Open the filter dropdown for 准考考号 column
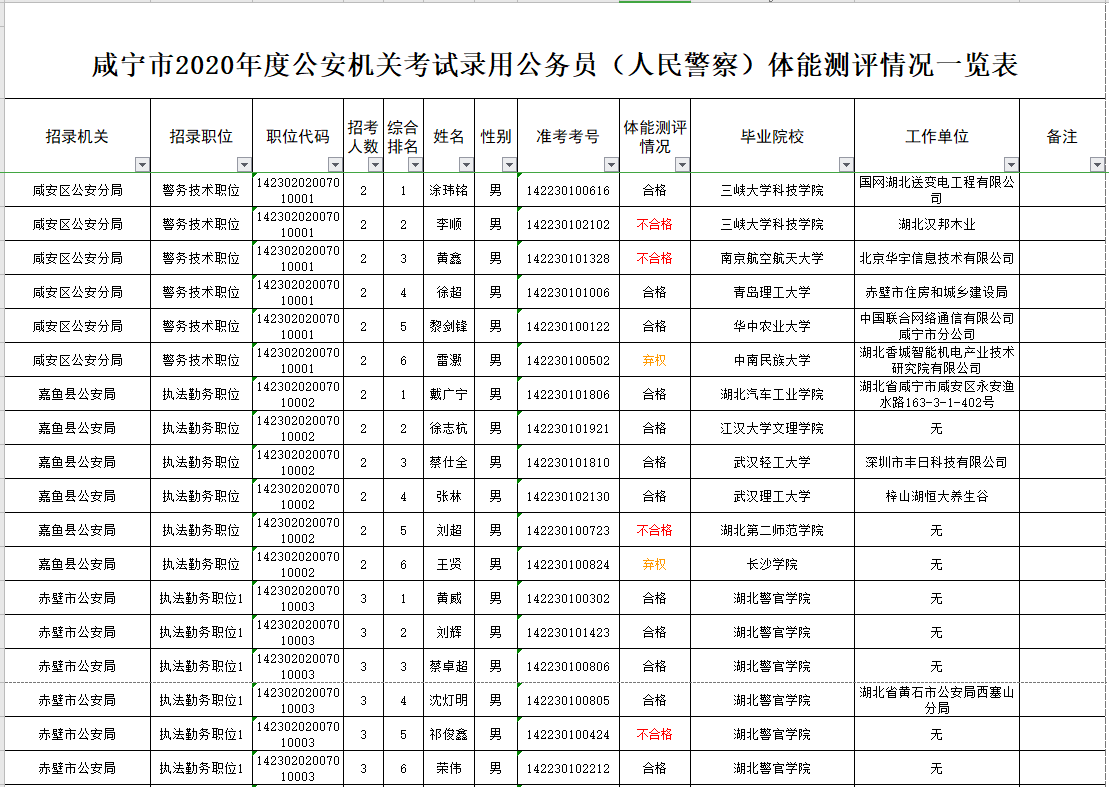 click(611, 165)
